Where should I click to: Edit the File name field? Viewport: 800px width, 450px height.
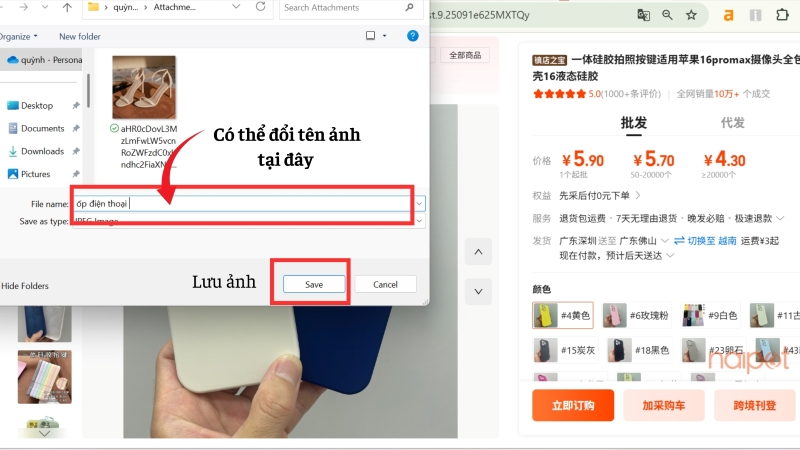coord(243,204)
